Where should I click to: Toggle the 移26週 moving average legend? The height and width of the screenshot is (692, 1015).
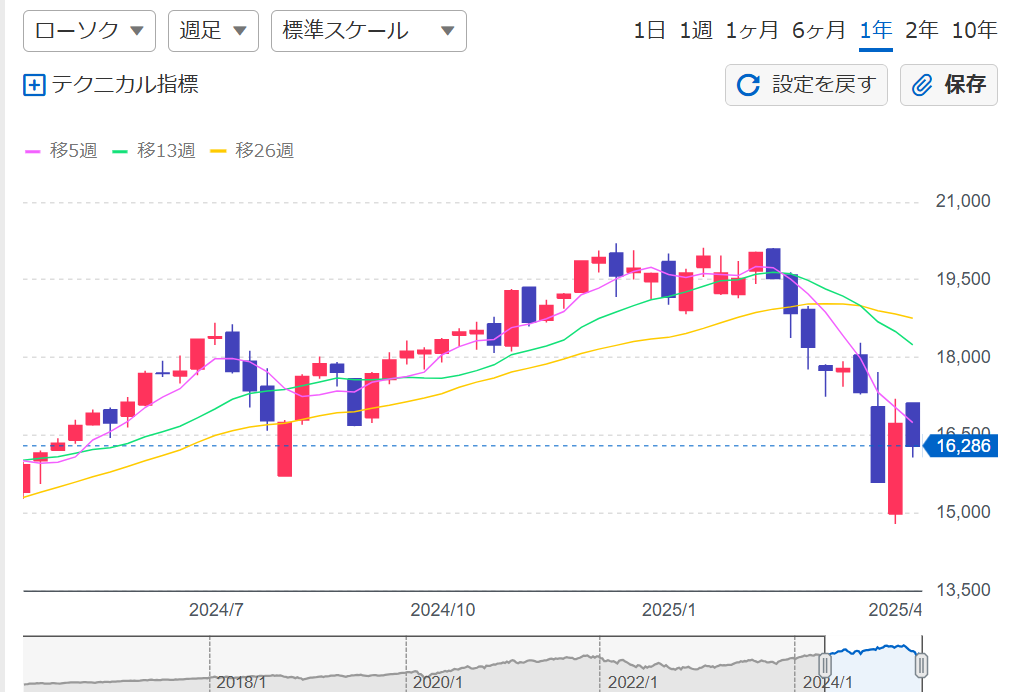[x=252, y=151]
